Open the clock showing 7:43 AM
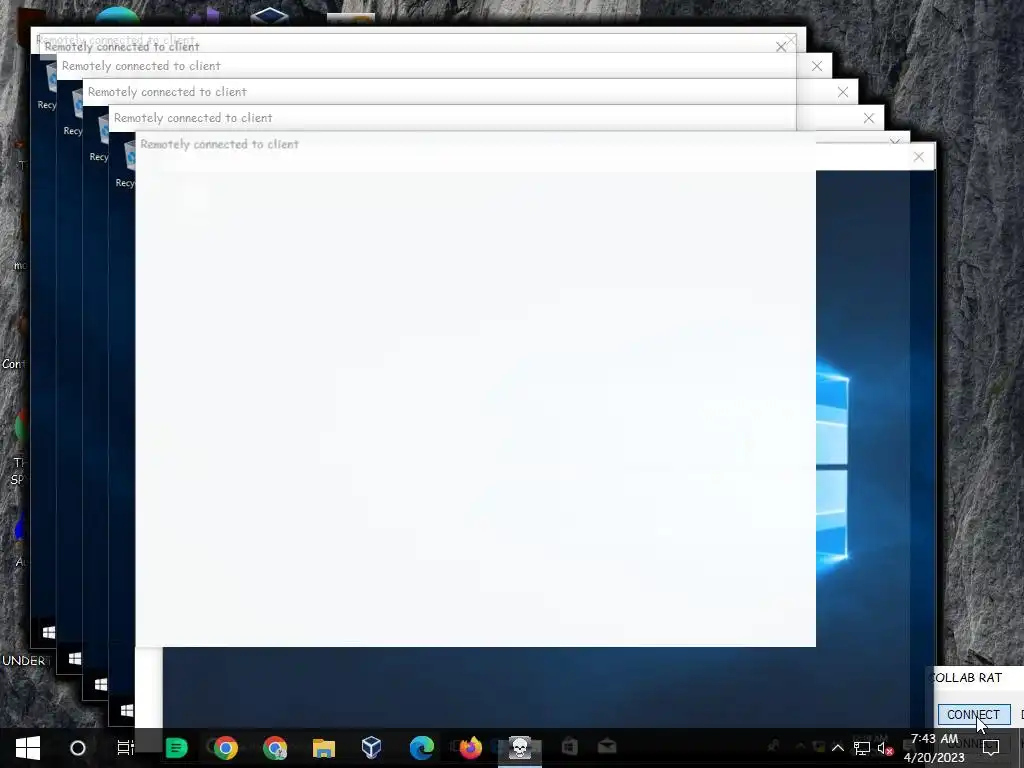 click(x=935, y=748)
